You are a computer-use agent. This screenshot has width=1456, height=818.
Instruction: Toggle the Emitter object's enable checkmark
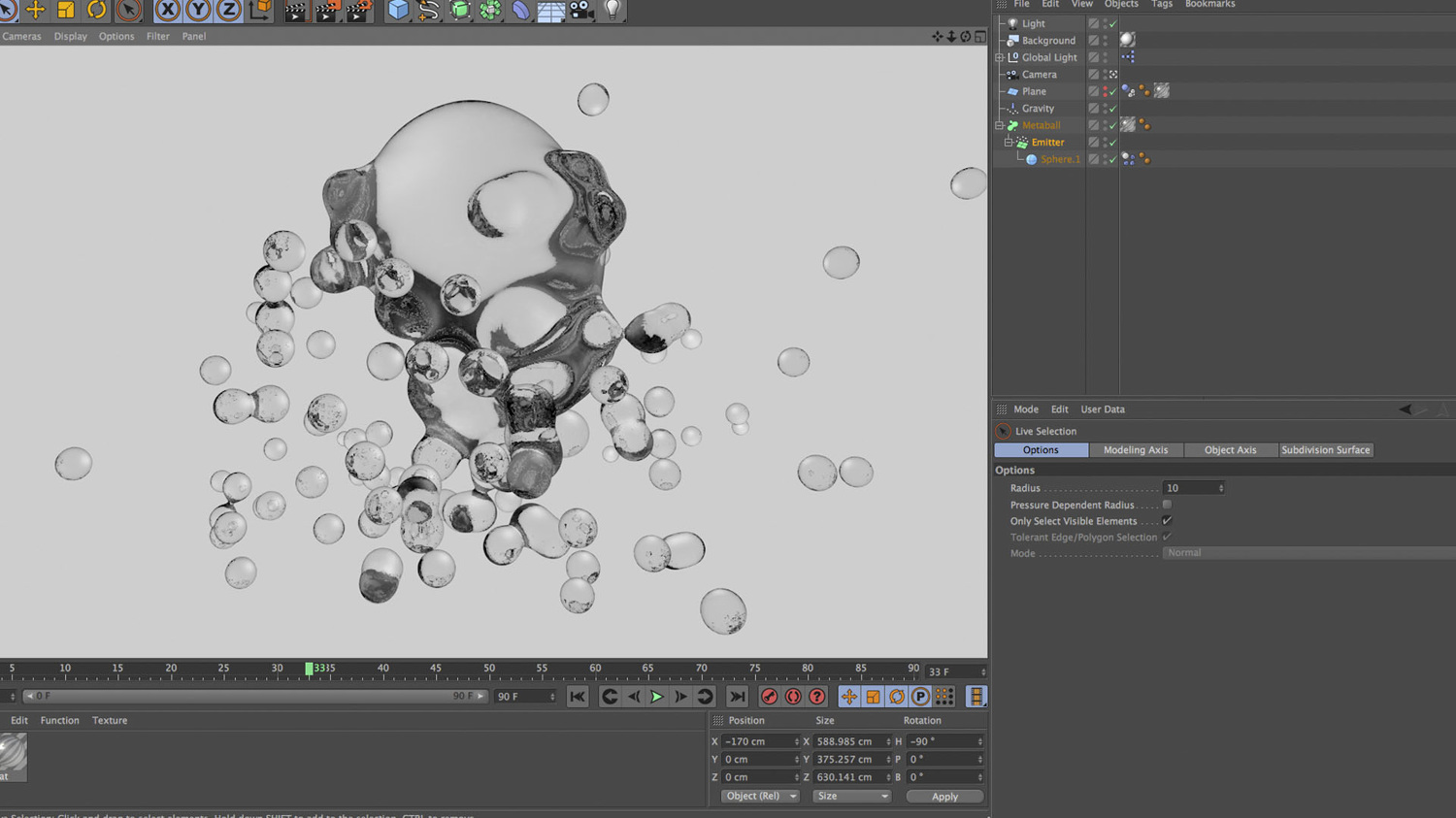pos(1113,143)
